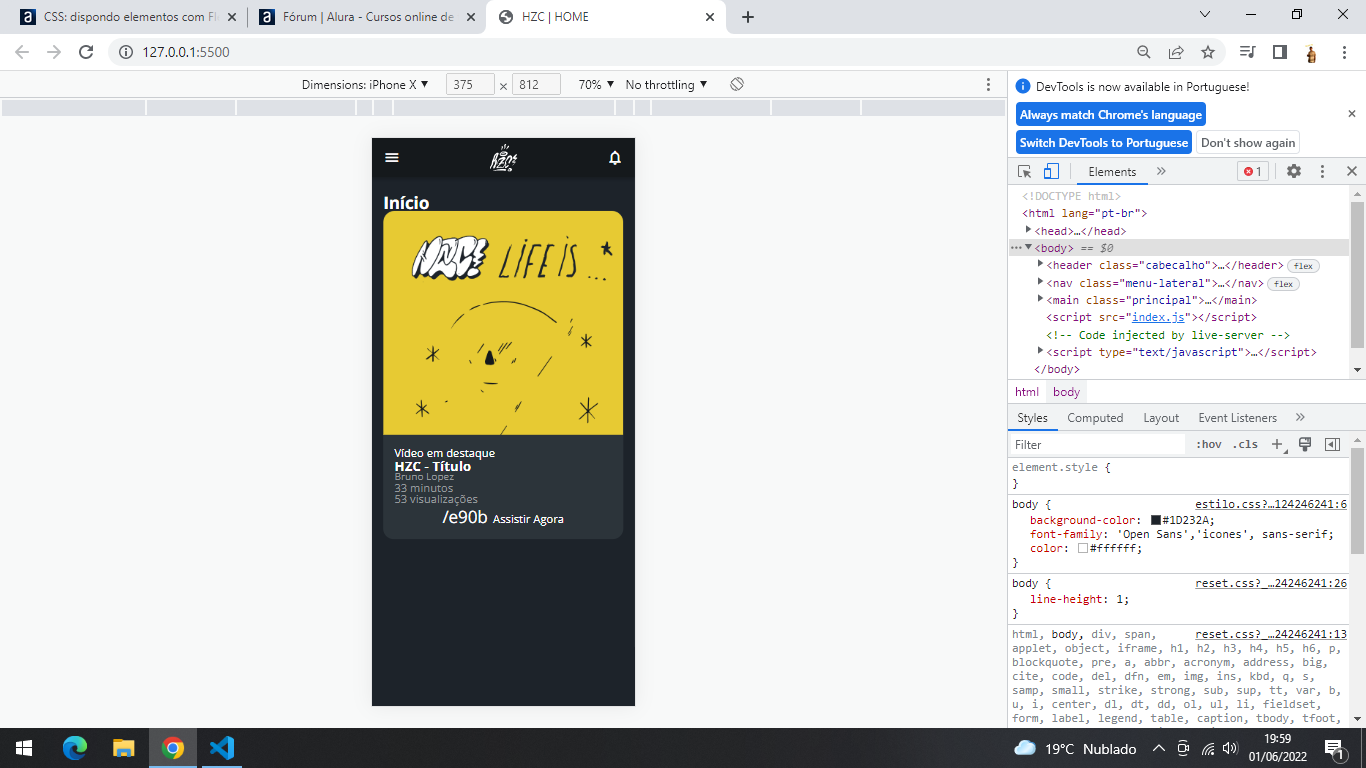Image resolution: width=1366 pixels, height=768 pixels.
Task: Switch to the Fórum Alura browser tab
Action: click(x=366, y=17)
